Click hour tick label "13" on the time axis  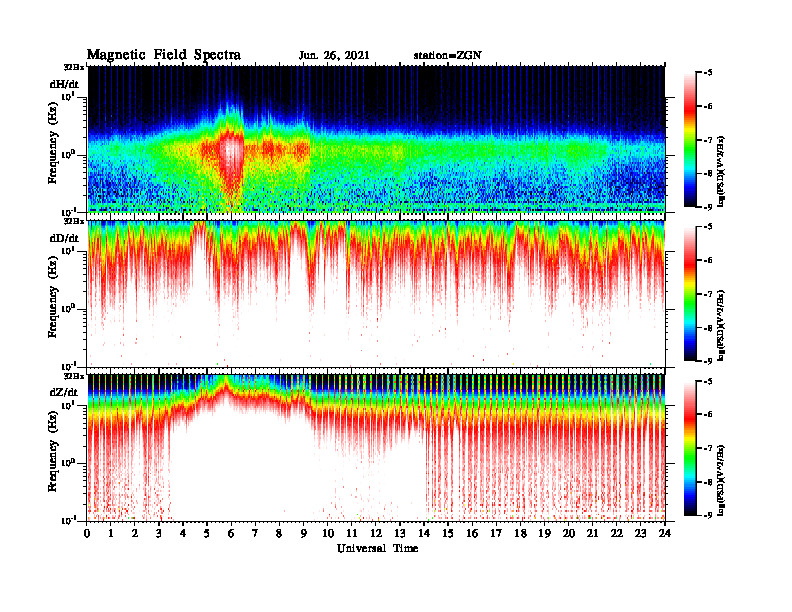400,534
